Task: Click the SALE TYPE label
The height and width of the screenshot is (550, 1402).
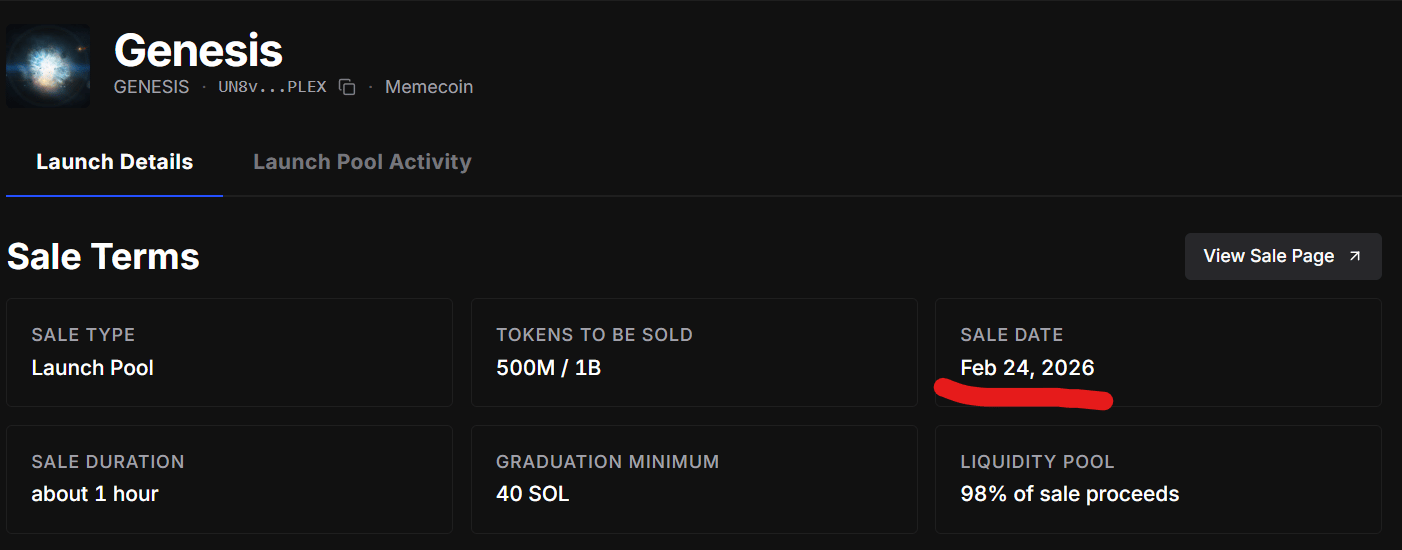Action: point(83,335)
